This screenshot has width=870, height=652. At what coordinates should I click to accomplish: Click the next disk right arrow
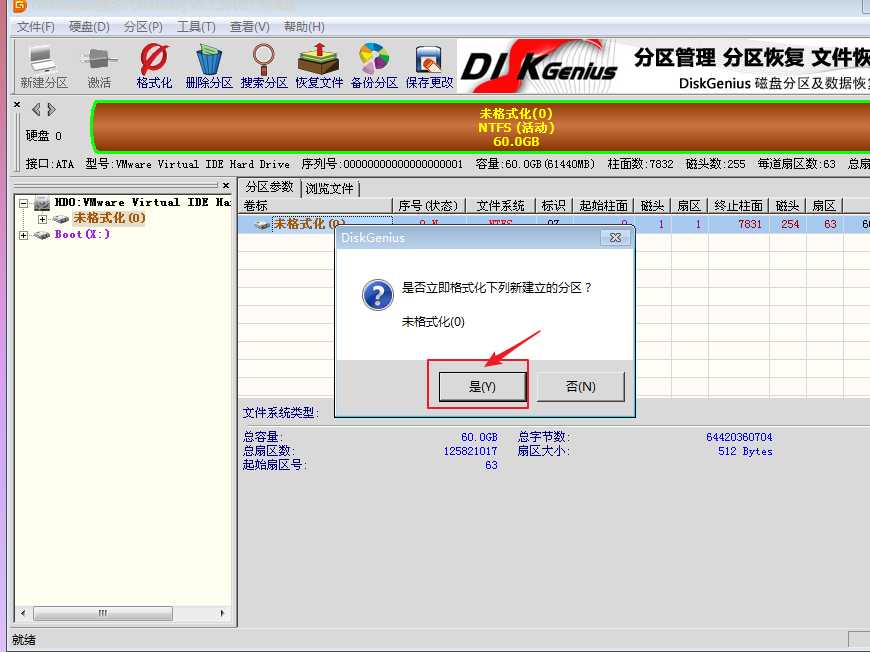[52, 109]
